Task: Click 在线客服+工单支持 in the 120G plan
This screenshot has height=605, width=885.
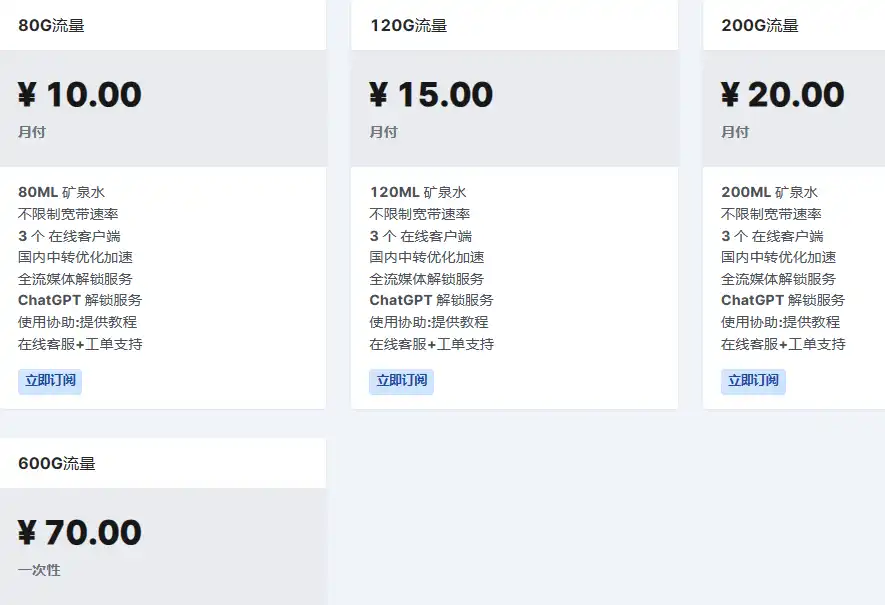Action: (x=431, y=344)
